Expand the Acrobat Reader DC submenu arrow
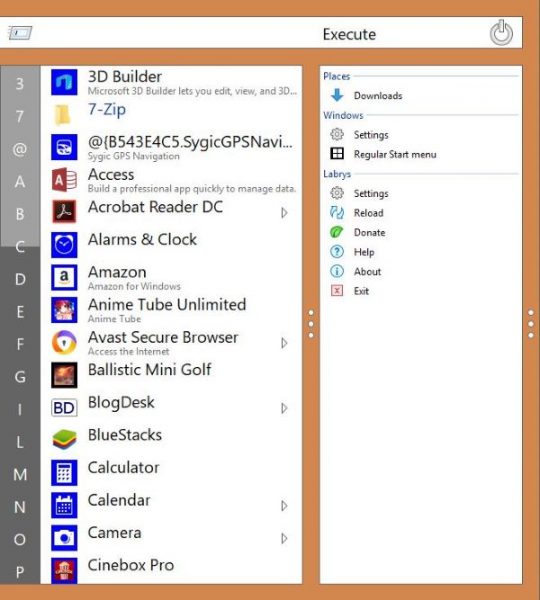Screen dimensions: 540x600 (284, 213)
